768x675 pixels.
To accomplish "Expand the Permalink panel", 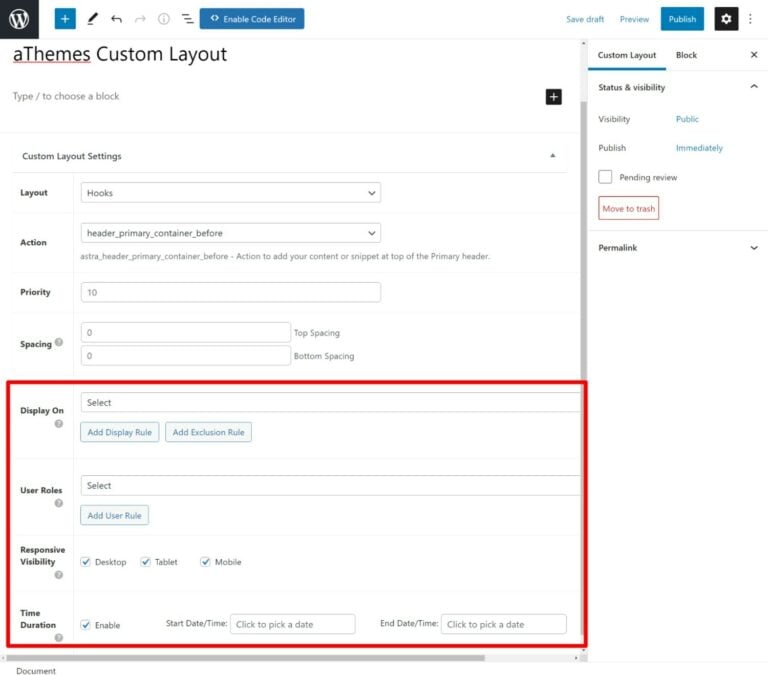I will tap(678, 248).
